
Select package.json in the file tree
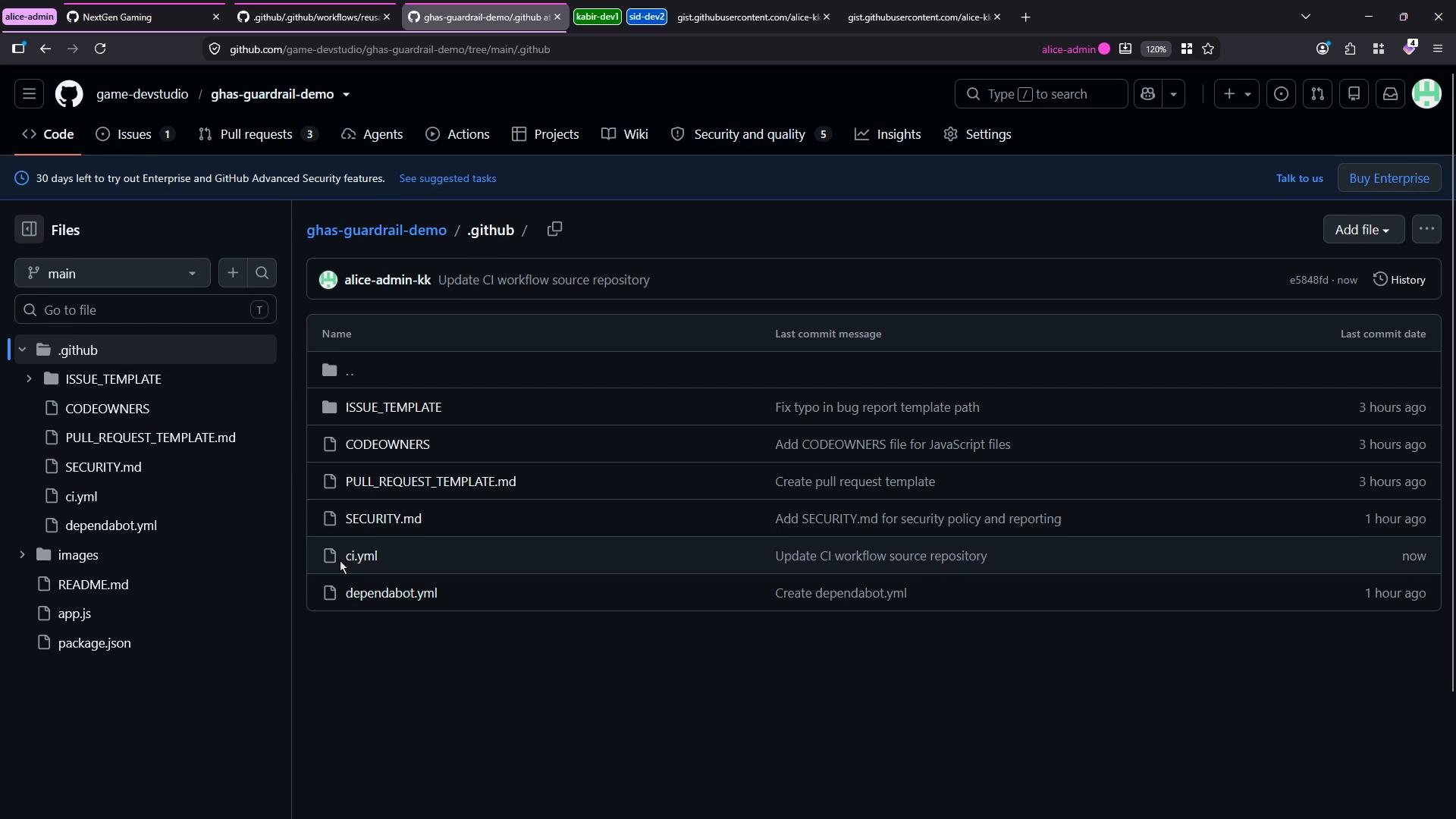95,643
